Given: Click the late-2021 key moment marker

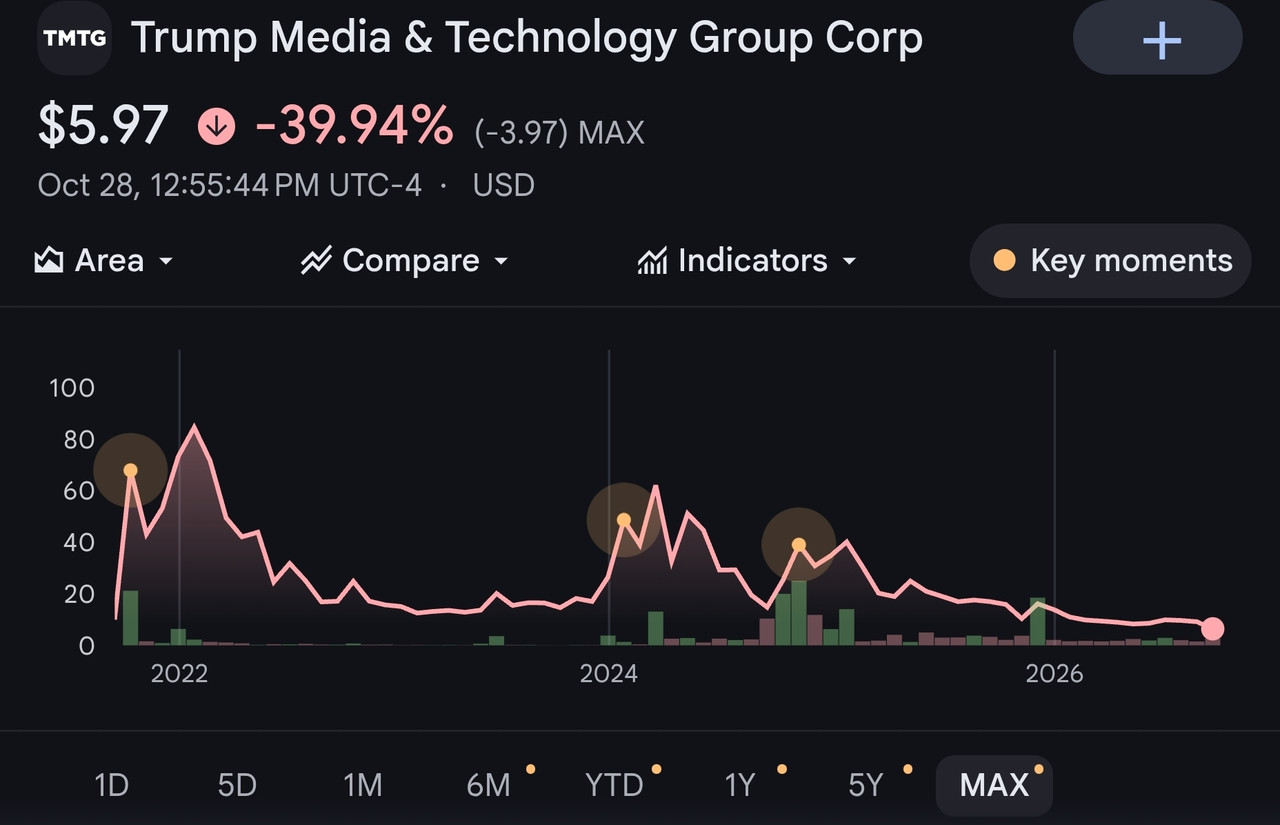Looking at the screenshot, I should click(130, 470).
